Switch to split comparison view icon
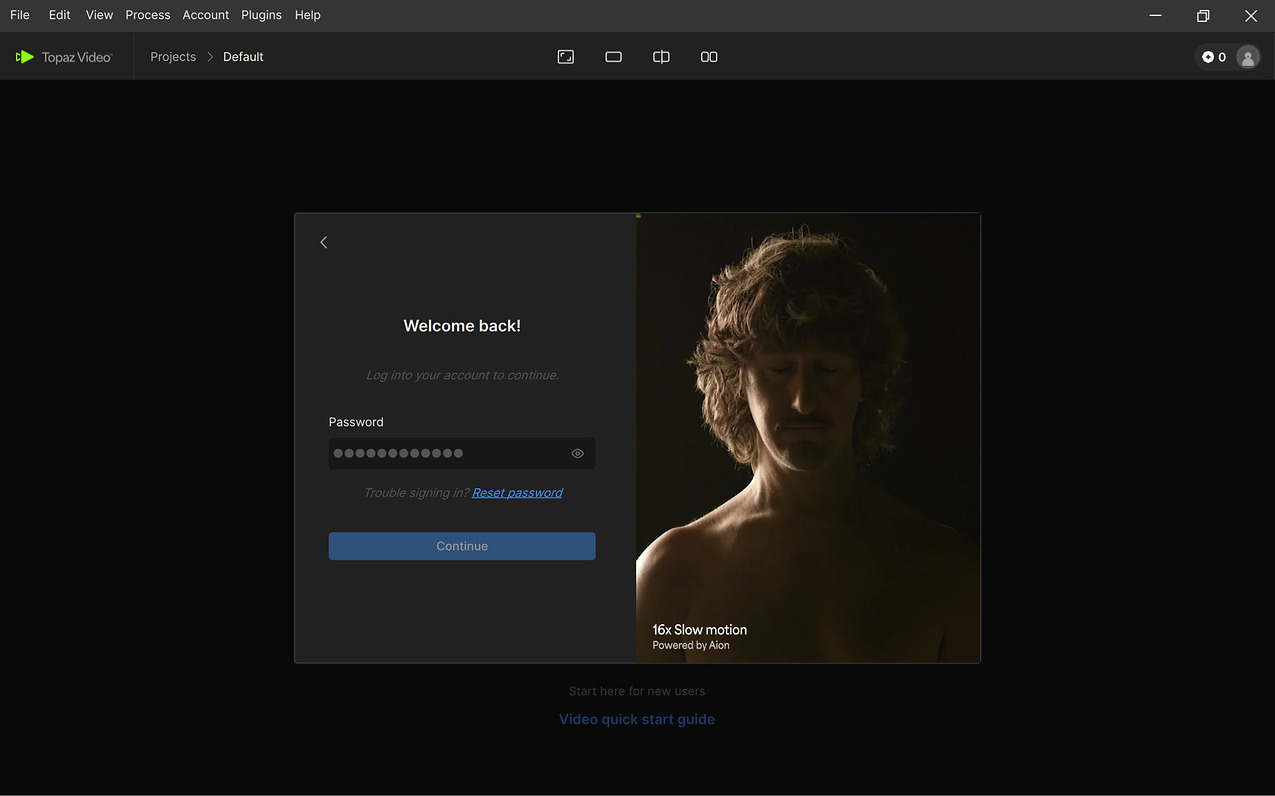This screenshot has width=1275, height=796. coord(661,57)
